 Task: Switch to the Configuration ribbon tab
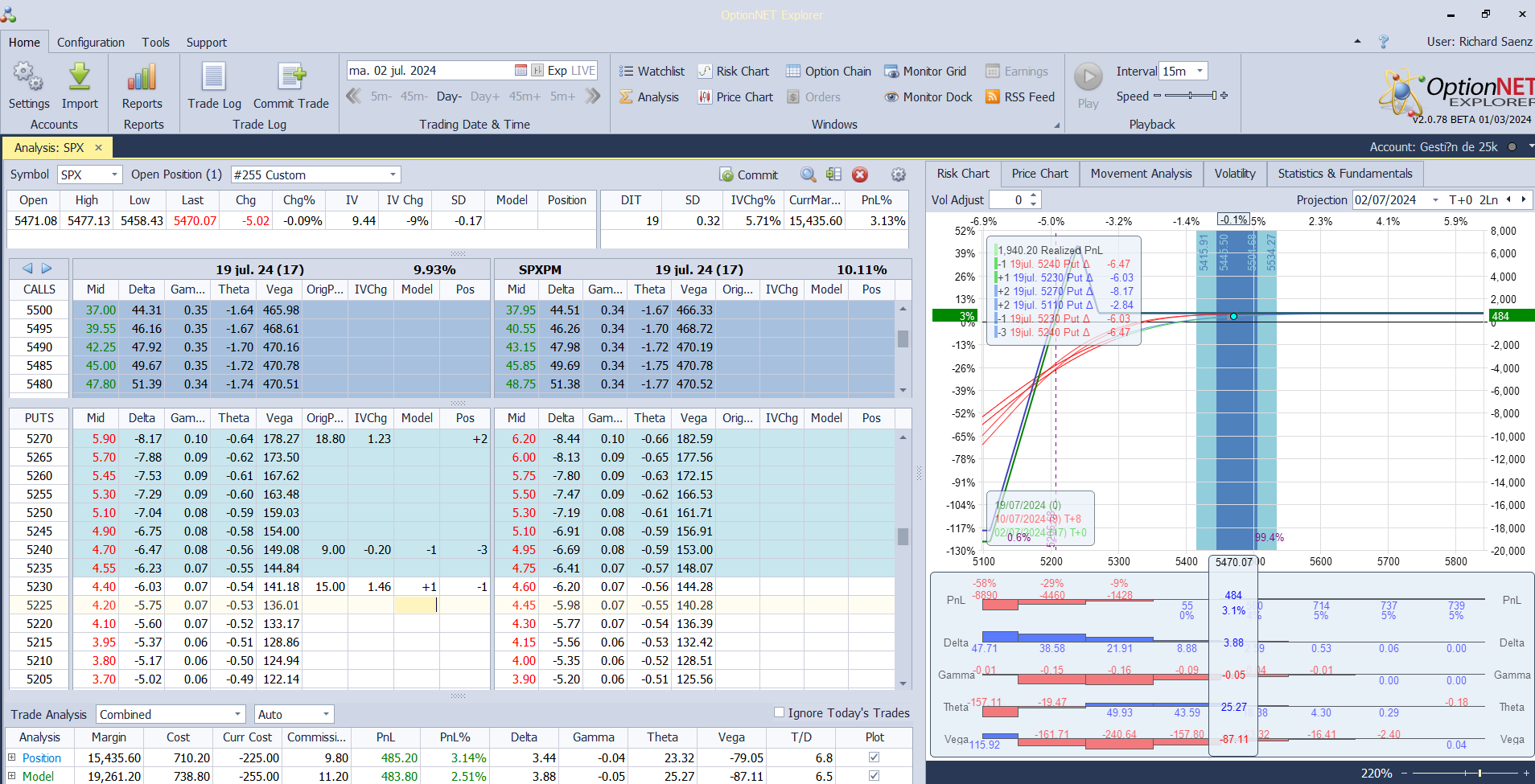(91, 43)
